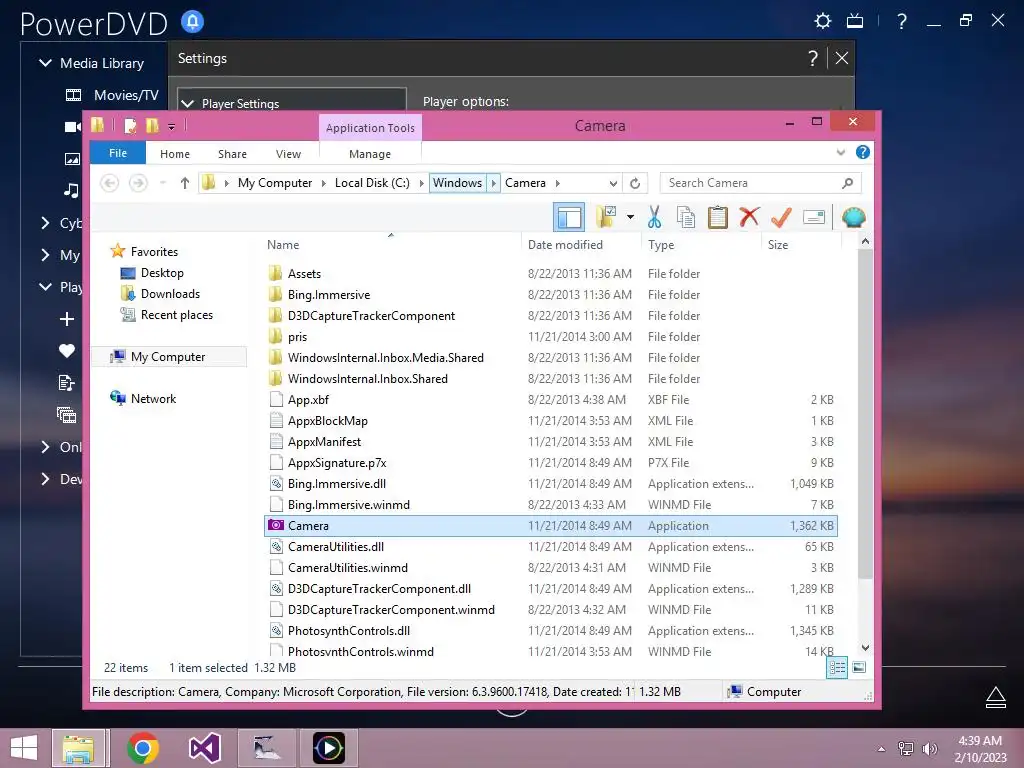Open PowerDVD settings gear icon
Viewport: 1024px width, 768px height.
[823, 21]
